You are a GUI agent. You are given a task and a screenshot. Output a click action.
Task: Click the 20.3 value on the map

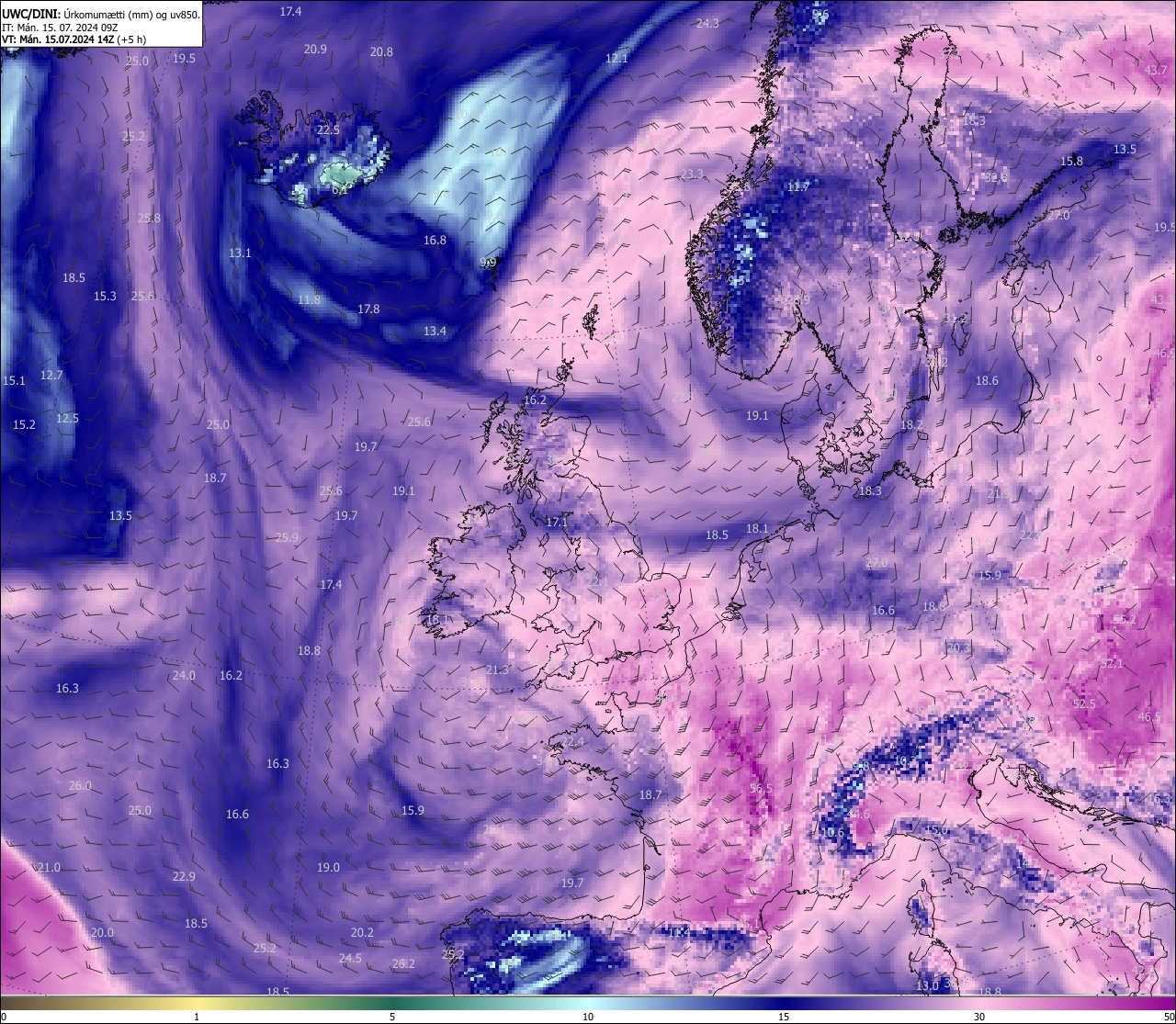(x=958, y=647)
